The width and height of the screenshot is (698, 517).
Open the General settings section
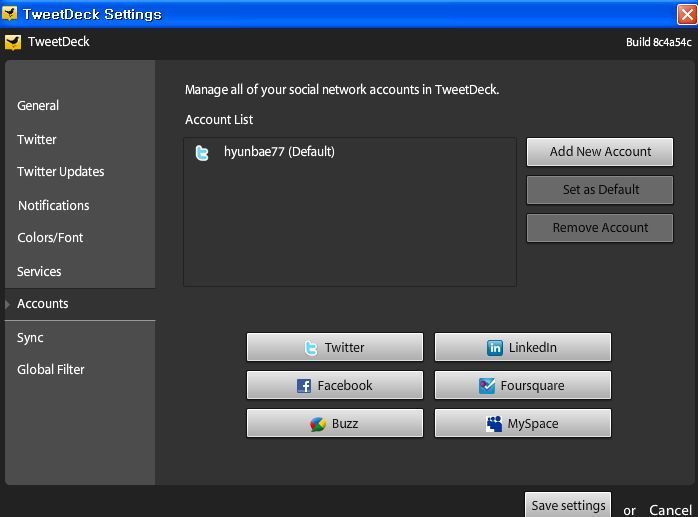pos(38,106)
